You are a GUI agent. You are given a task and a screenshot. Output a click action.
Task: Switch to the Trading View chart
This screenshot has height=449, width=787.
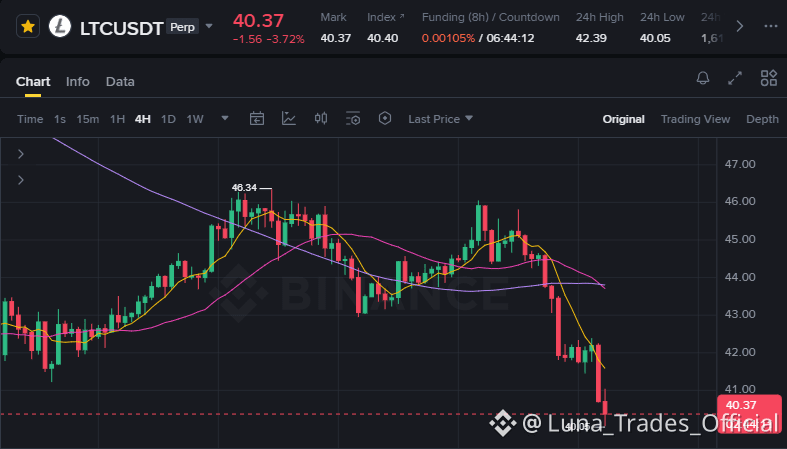pyautogui.click(x=695, y=119)
